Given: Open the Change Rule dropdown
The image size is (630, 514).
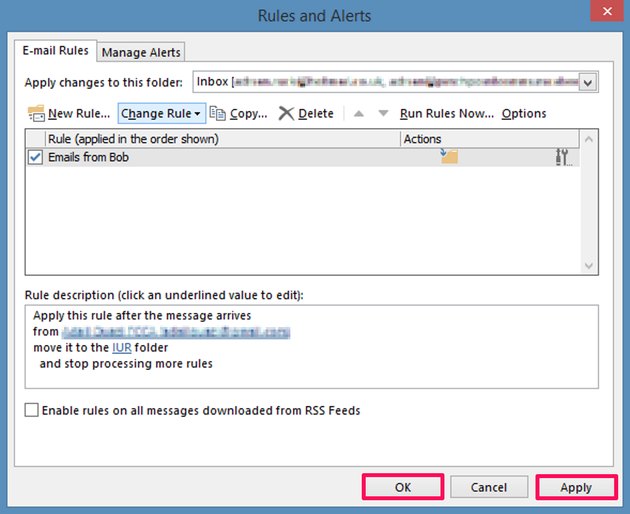Looking at the screenshot, I should point(162,113).
